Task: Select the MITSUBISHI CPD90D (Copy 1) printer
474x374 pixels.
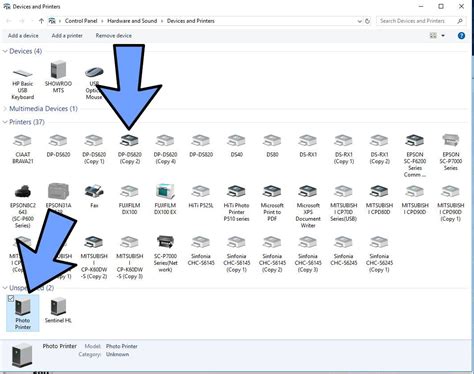Action: [451, 203]
